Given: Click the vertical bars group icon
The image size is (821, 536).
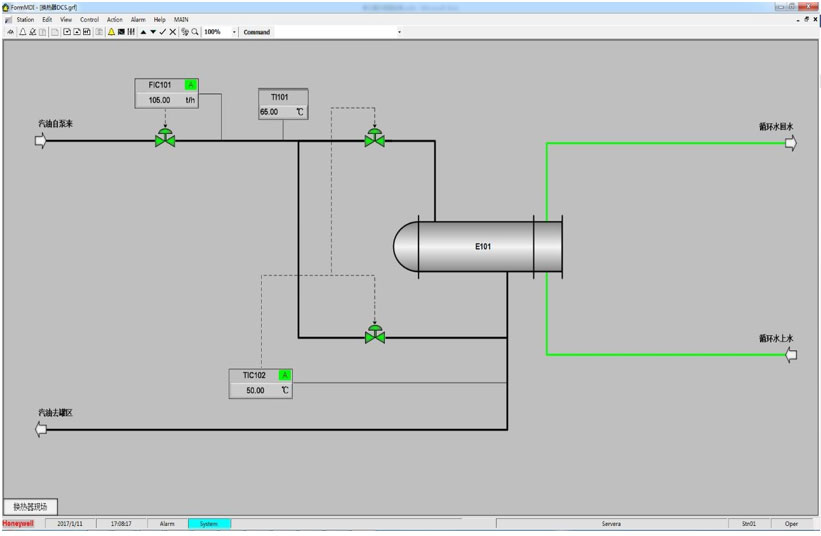Looking at the screenshot, I should 131,32.
